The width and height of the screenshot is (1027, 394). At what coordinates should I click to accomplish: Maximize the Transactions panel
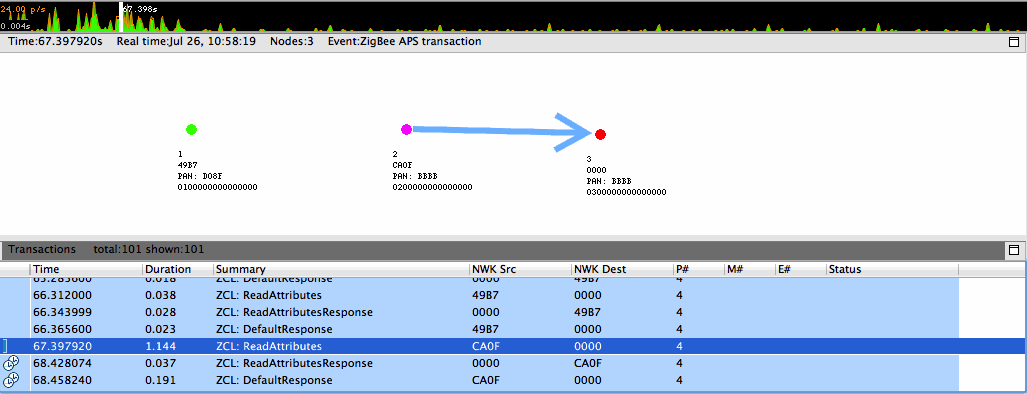click(1013, 249)
